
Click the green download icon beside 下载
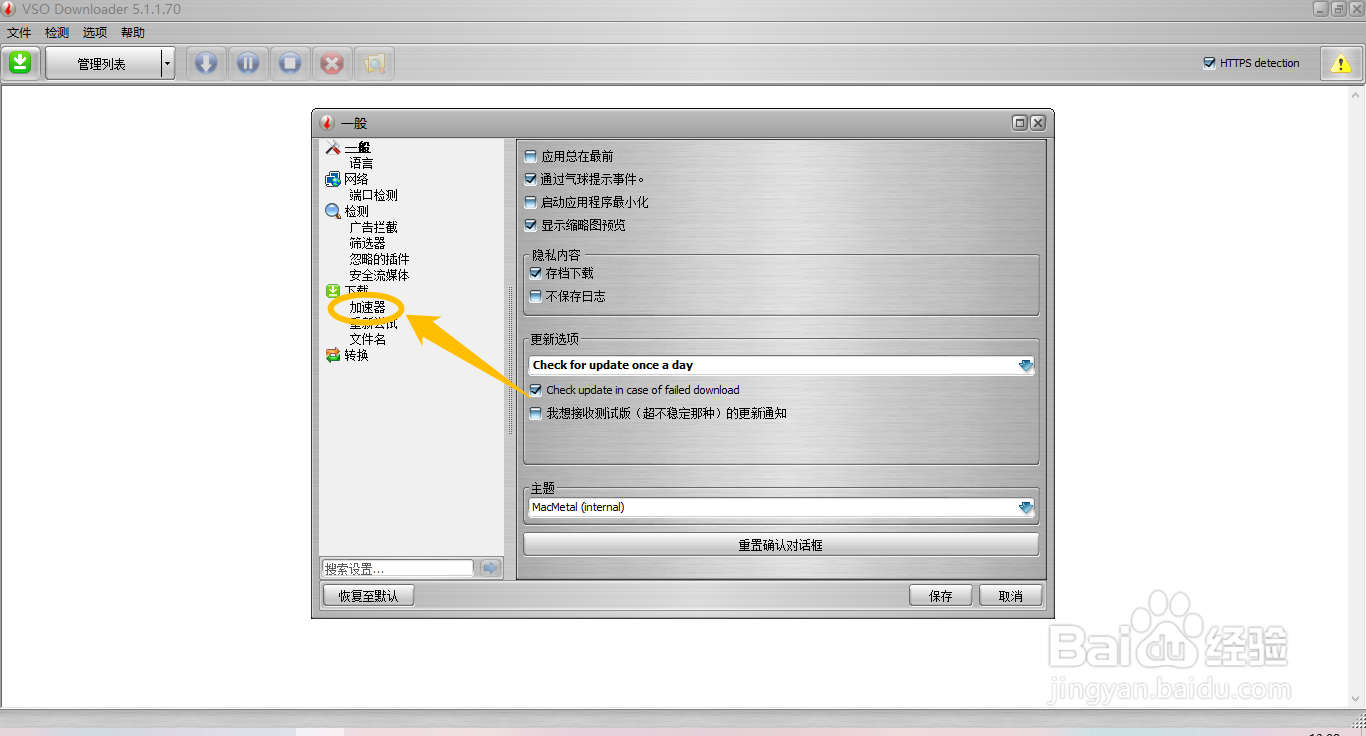(333, 291)
